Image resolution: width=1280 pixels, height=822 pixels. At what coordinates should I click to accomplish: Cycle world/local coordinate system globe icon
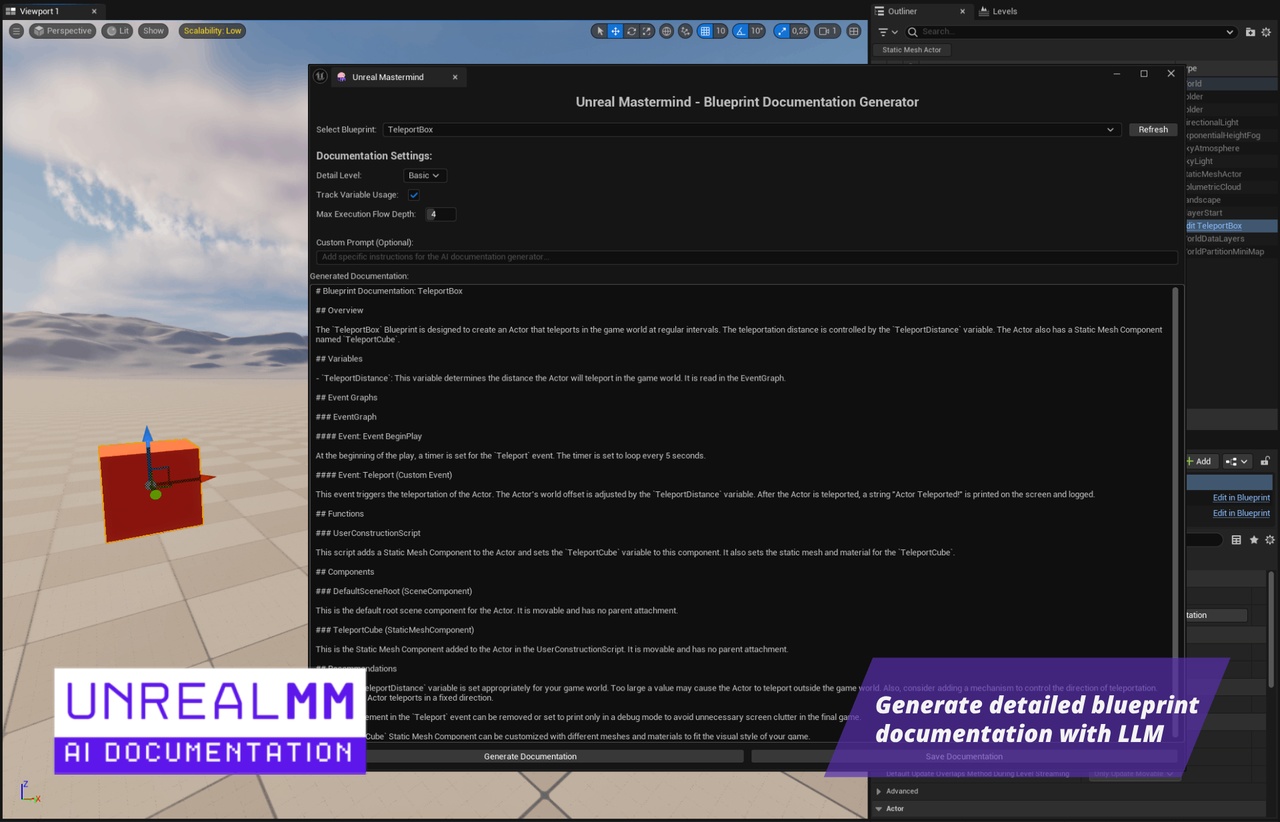click(x=667, y=31)
